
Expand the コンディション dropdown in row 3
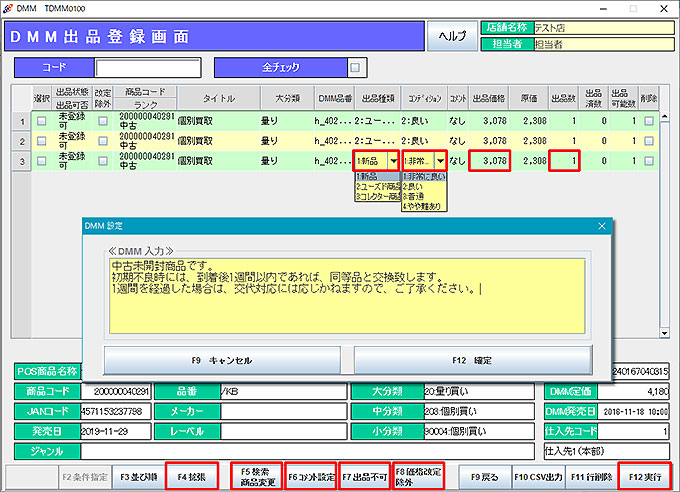point(440,160)
